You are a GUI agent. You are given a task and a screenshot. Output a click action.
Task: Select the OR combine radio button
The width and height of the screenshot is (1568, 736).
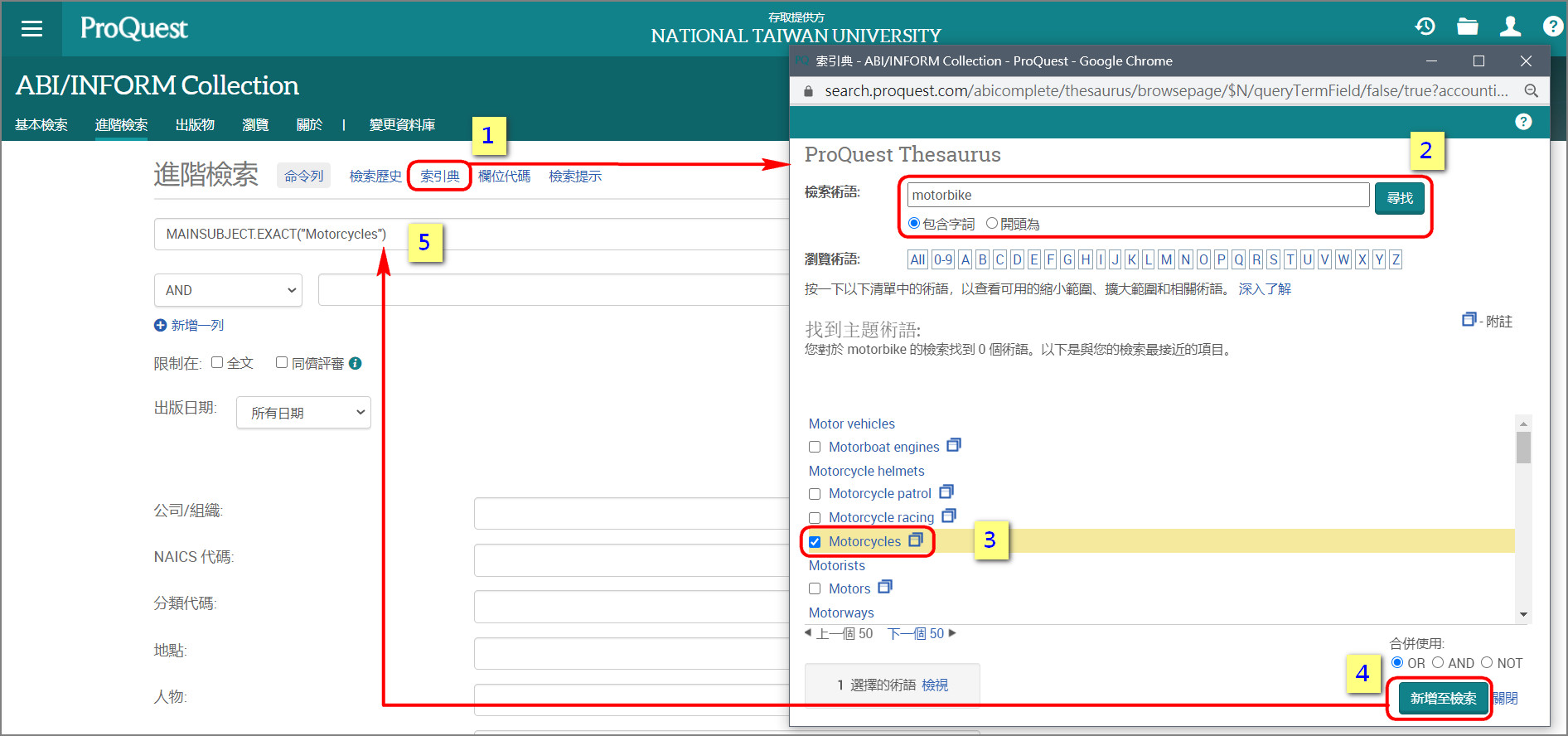click(1397, 662)
